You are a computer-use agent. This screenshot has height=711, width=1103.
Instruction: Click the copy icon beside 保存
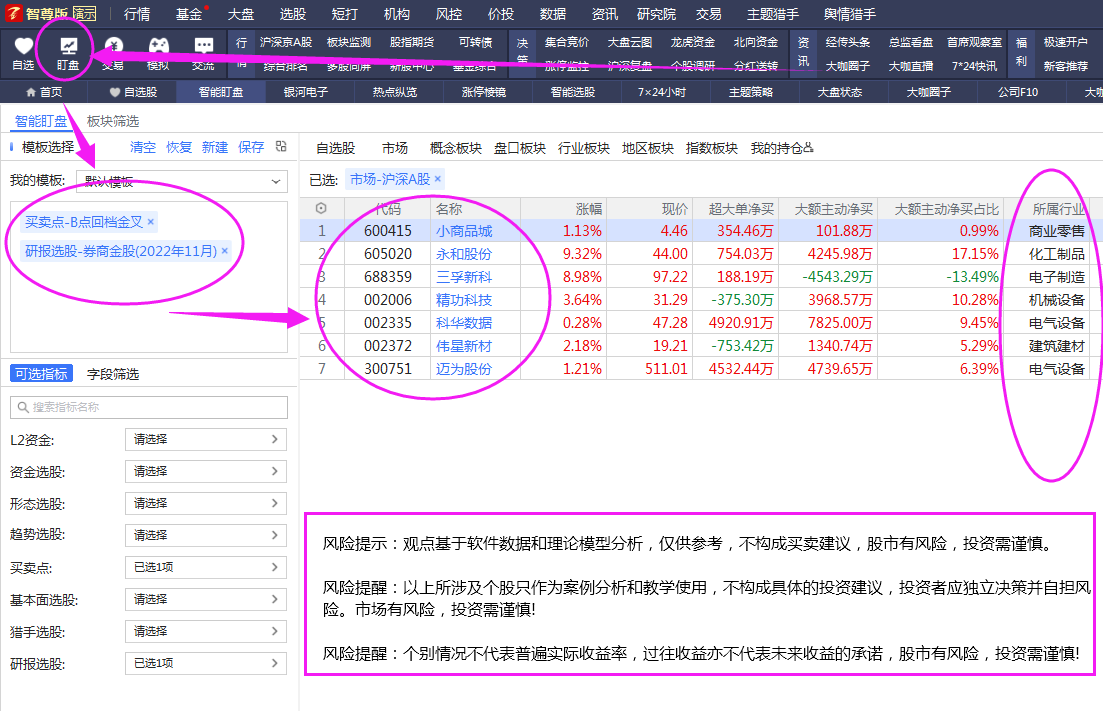[281, 146]
